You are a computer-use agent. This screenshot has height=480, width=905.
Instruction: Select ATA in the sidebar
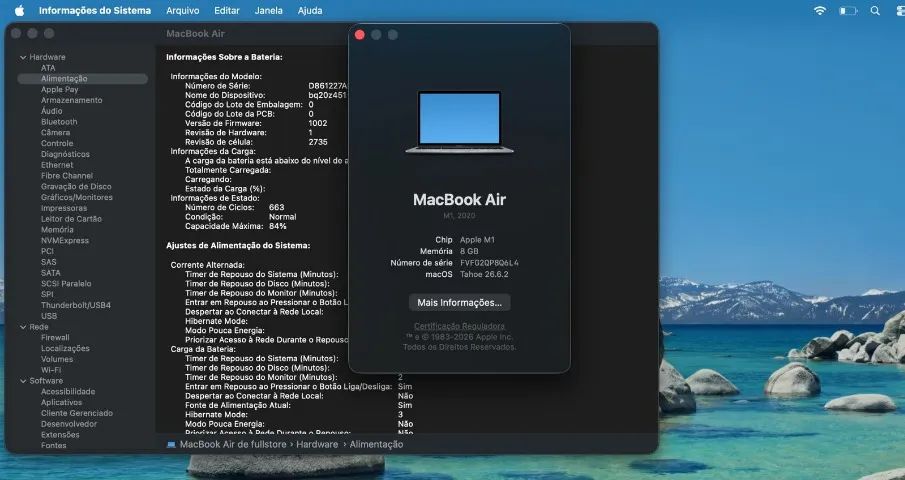(48, 68)
